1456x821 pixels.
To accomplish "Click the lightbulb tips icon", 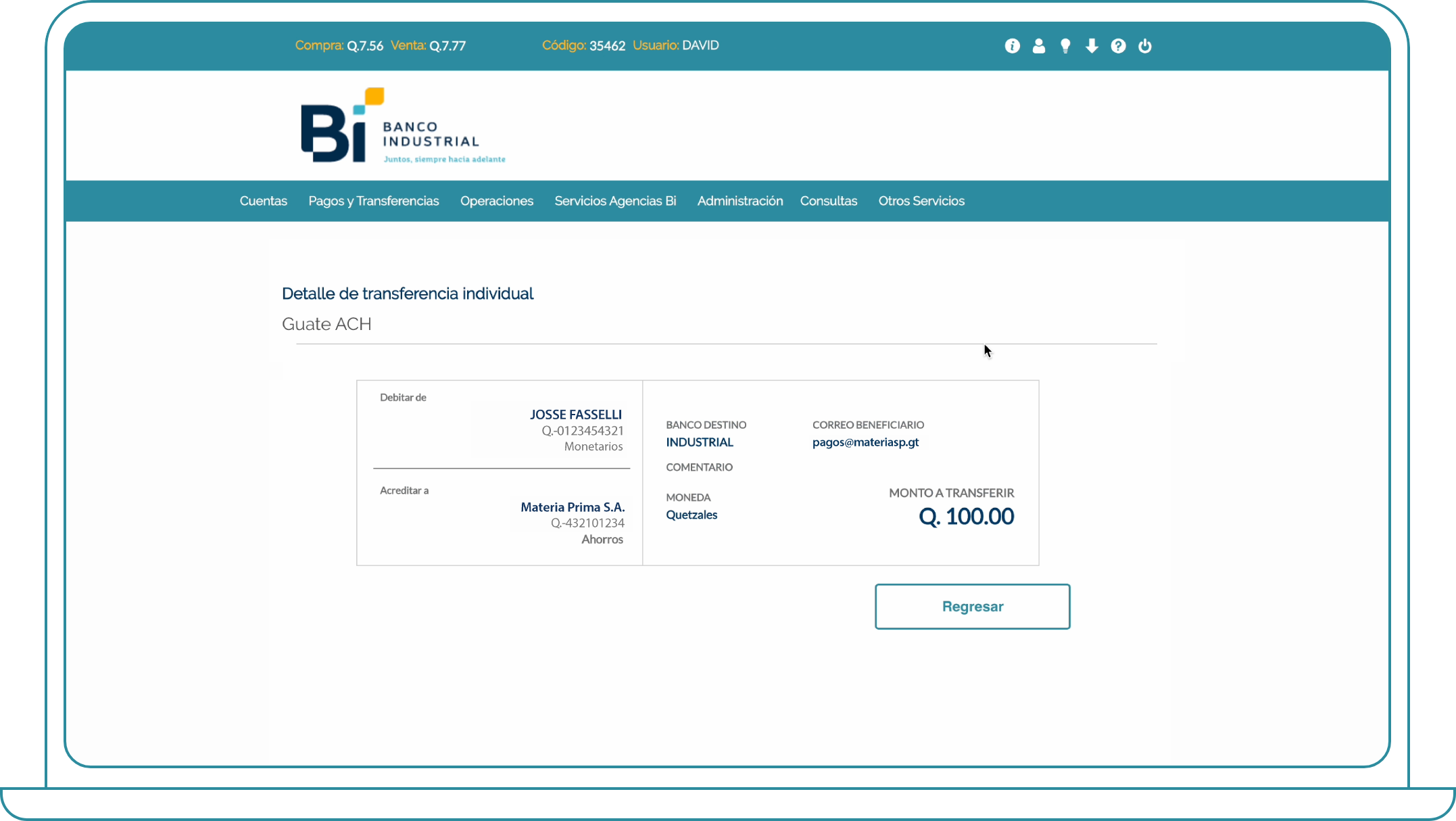I will point(1065,46).
